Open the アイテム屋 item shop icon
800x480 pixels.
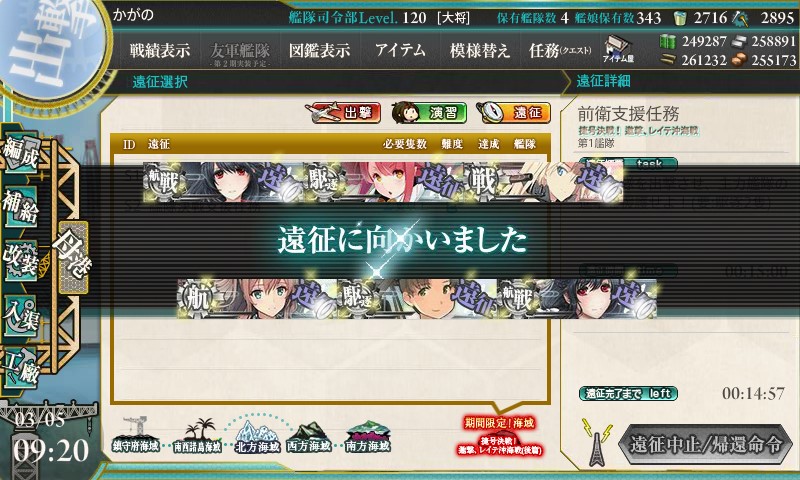pyautogui.click(x=618, y=49)
